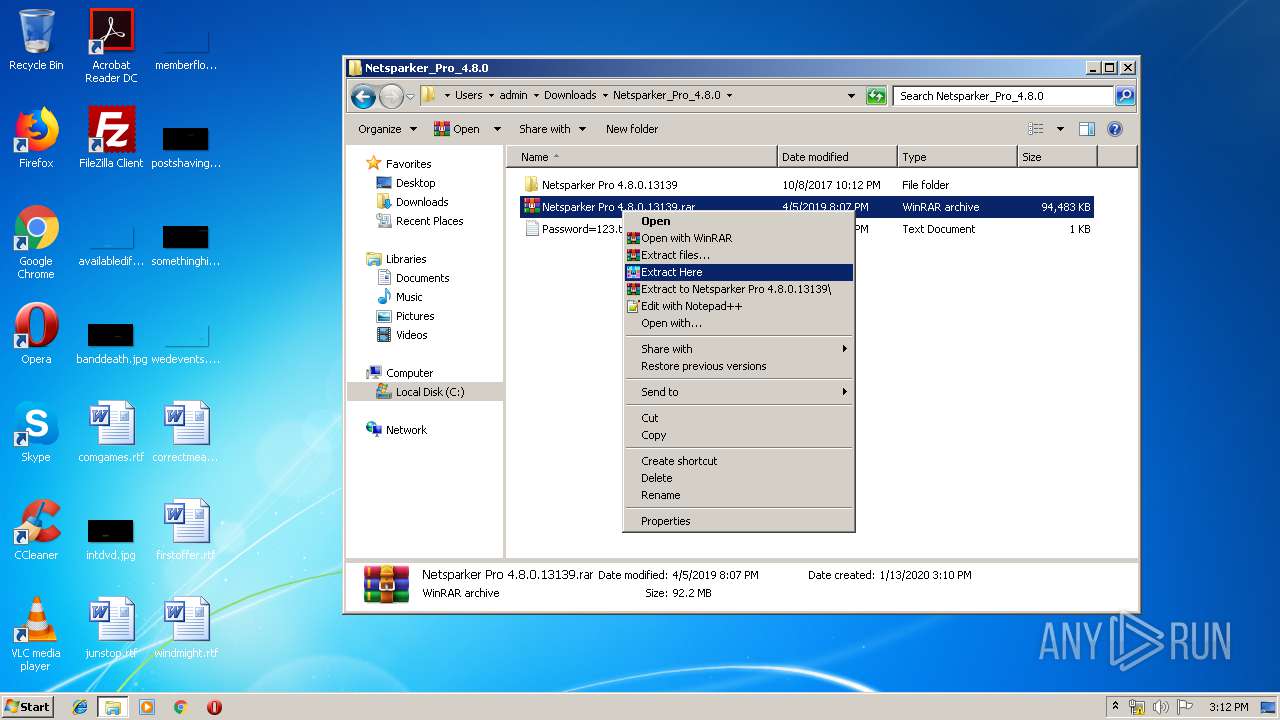1280x720 pixels.
Task: Open Firefox desktop shortcut
Action: click(36, 138)
